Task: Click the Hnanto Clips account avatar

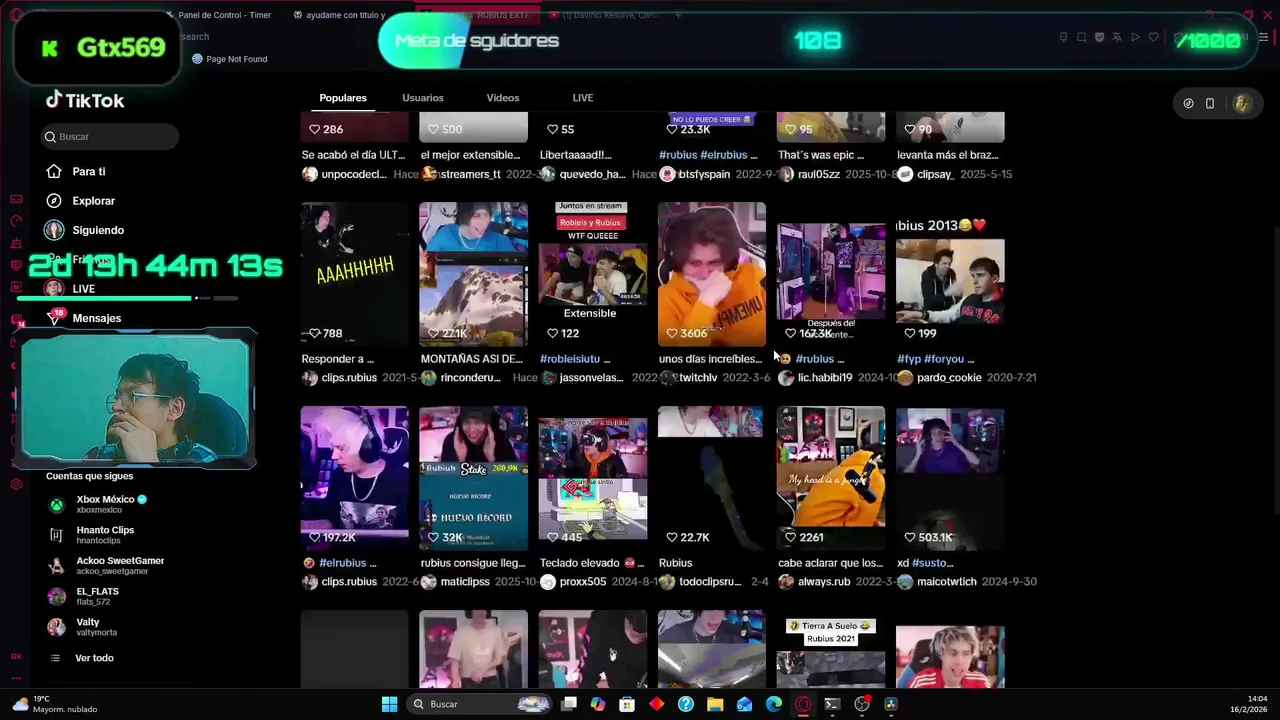Action: click(56, 535)
